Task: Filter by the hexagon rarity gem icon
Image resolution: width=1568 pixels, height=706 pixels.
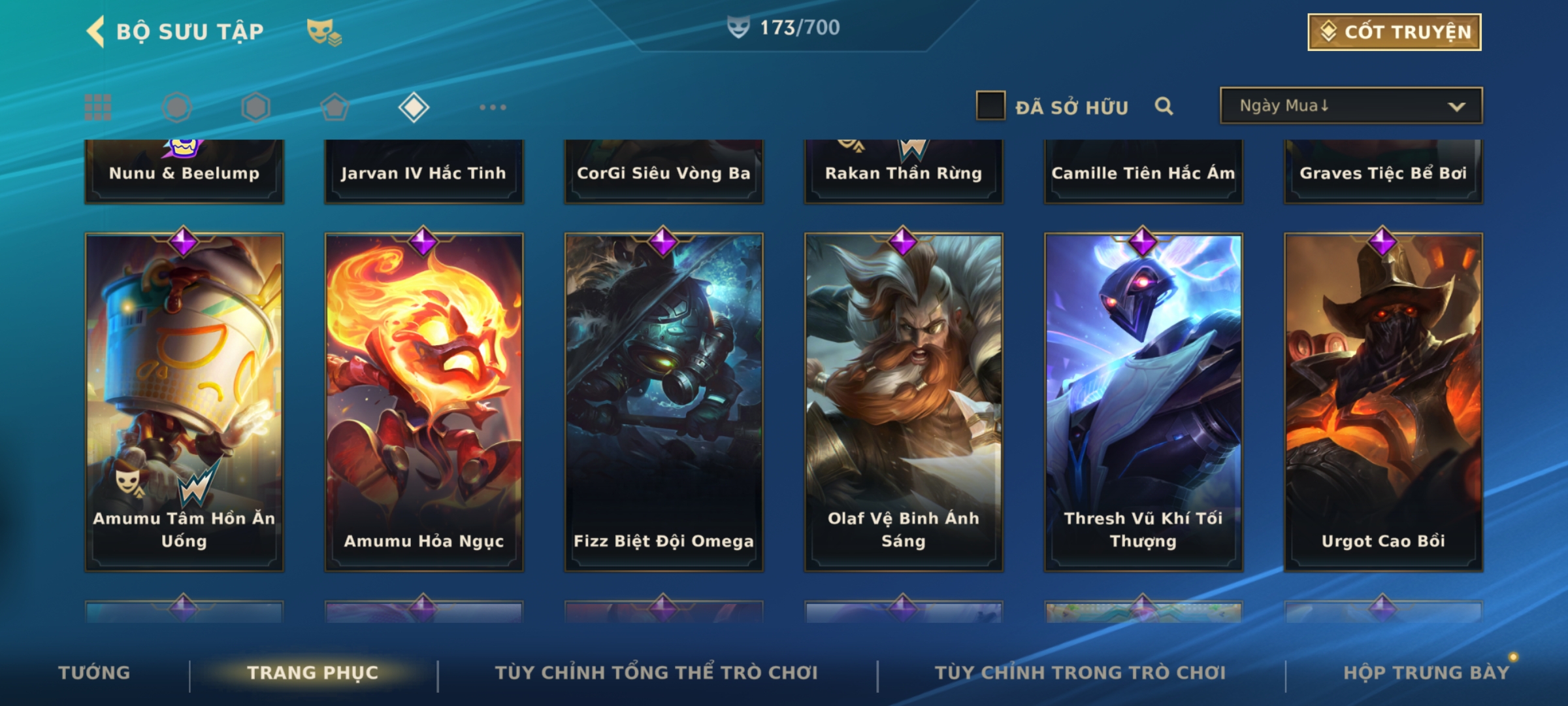Action: (x=255, y=107)
